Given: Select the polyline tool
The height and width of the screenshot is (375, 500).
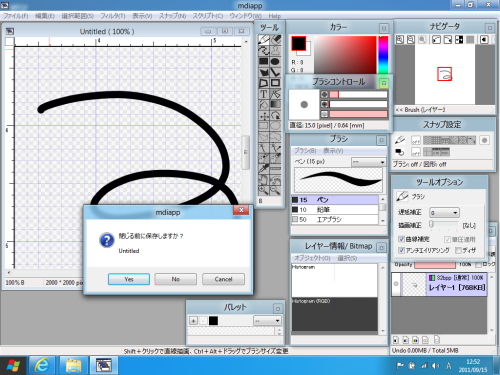Looking at the screenshot, I should tap(275, 72).
